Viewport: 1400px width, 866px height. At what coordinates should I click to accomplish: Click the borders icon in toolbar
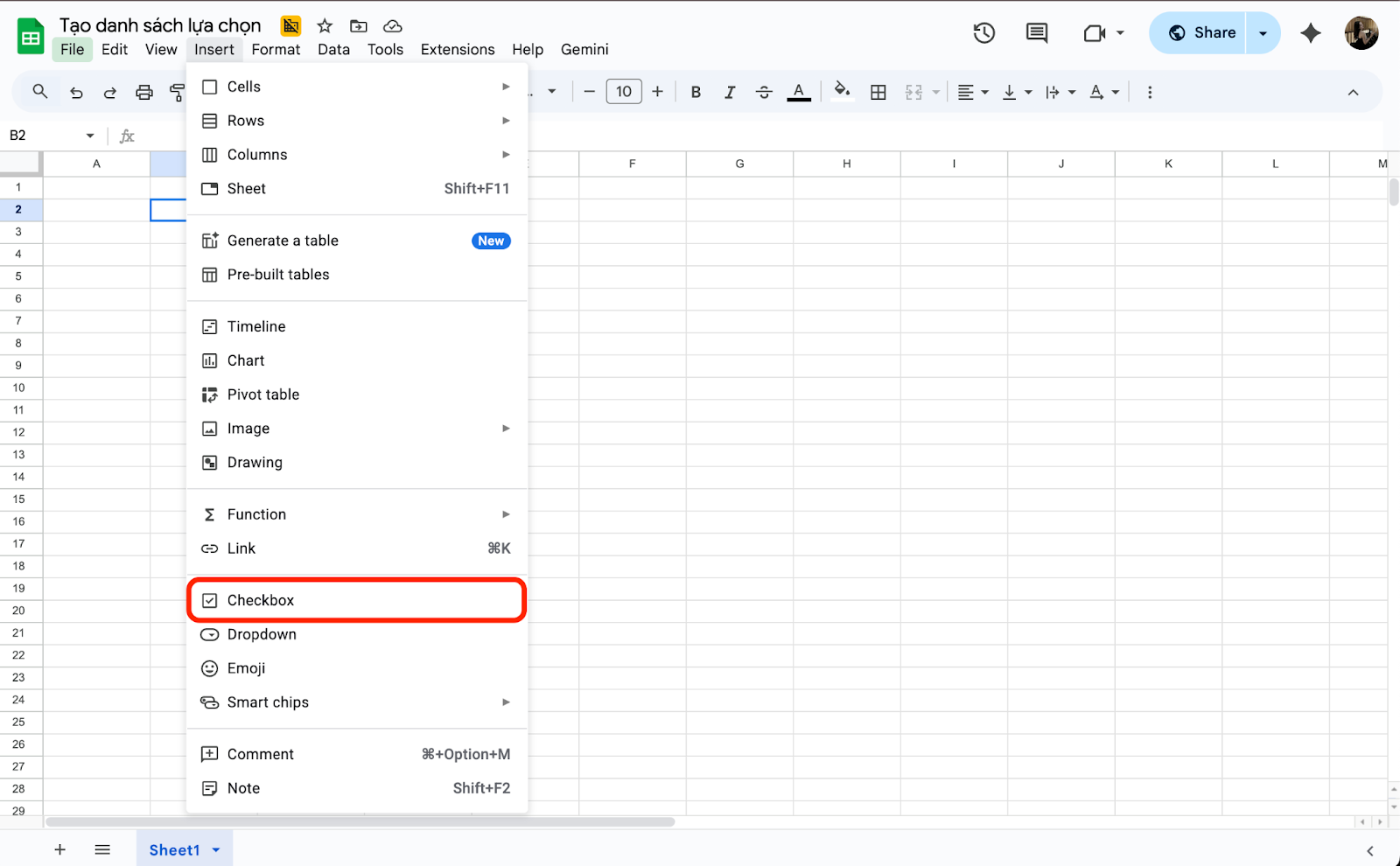(x=878, y=92)
